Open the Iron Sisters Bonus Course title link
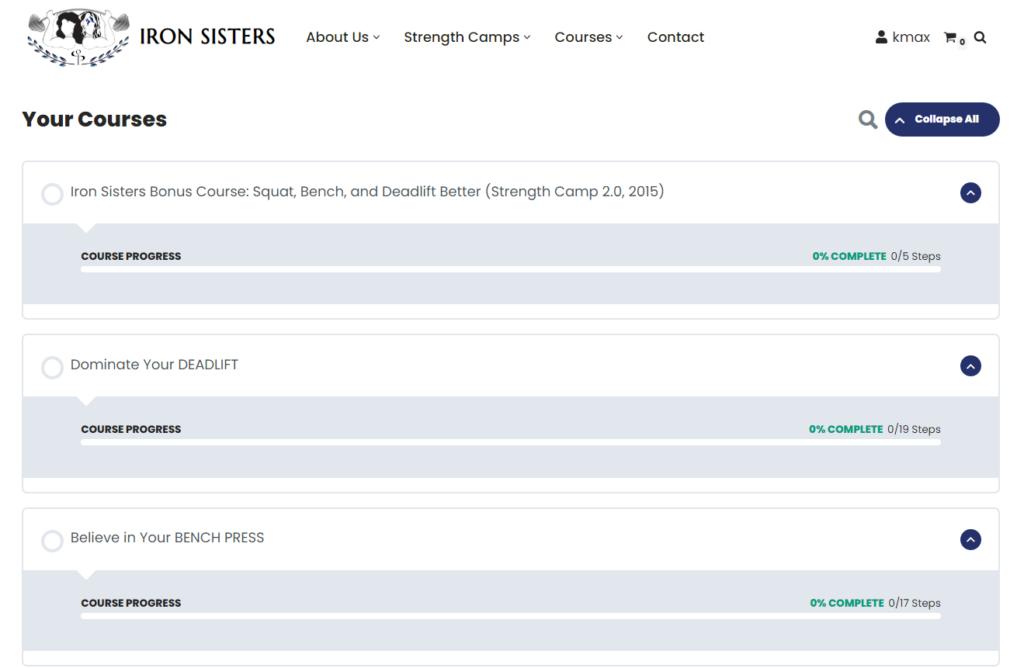The width and height of the screenshot is (1024, 668). 367,191
